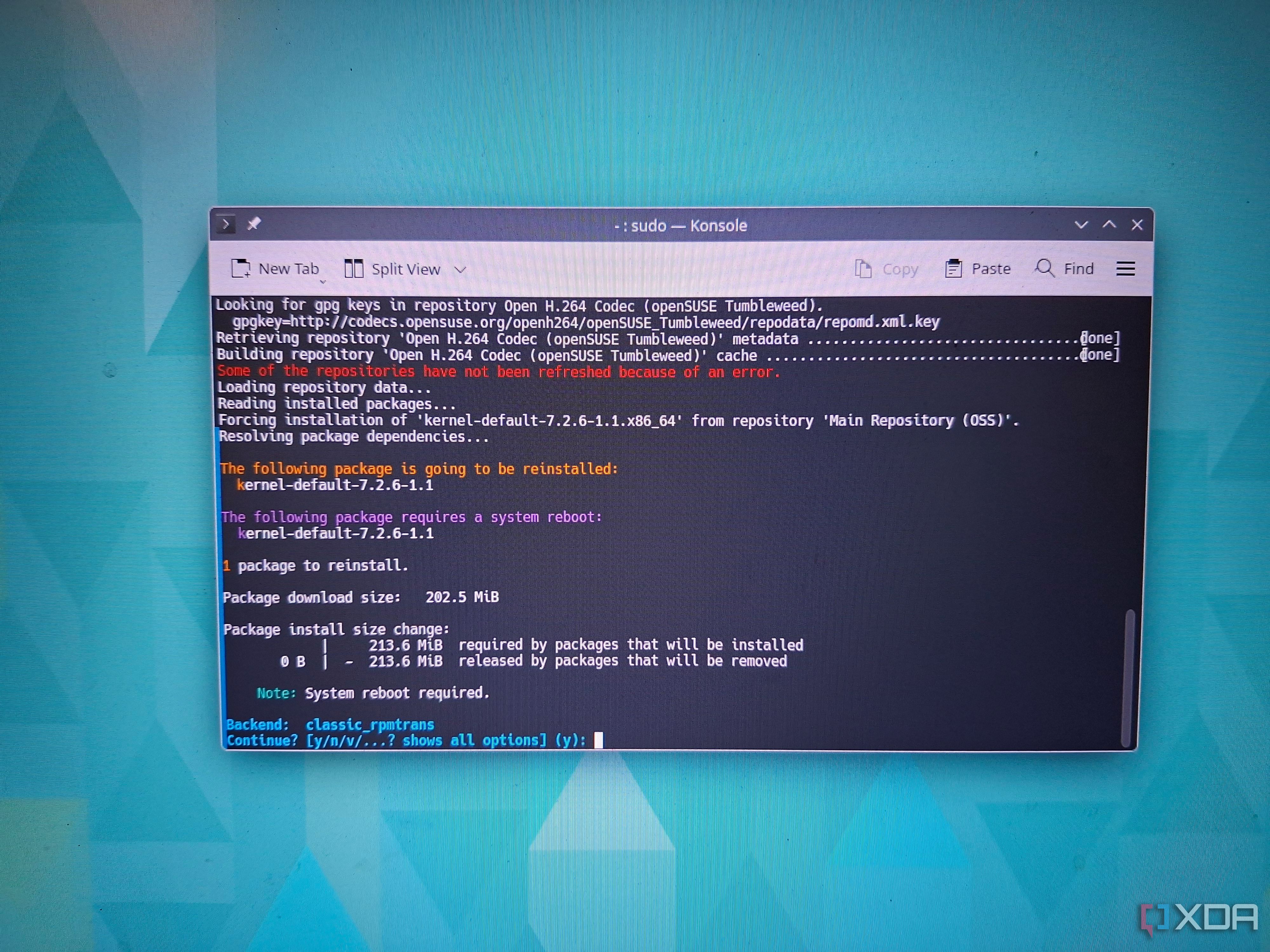The width and height of the screenshot is (1270, 952).
Task: Expand the Split View chevron
Action: (460, 270)
